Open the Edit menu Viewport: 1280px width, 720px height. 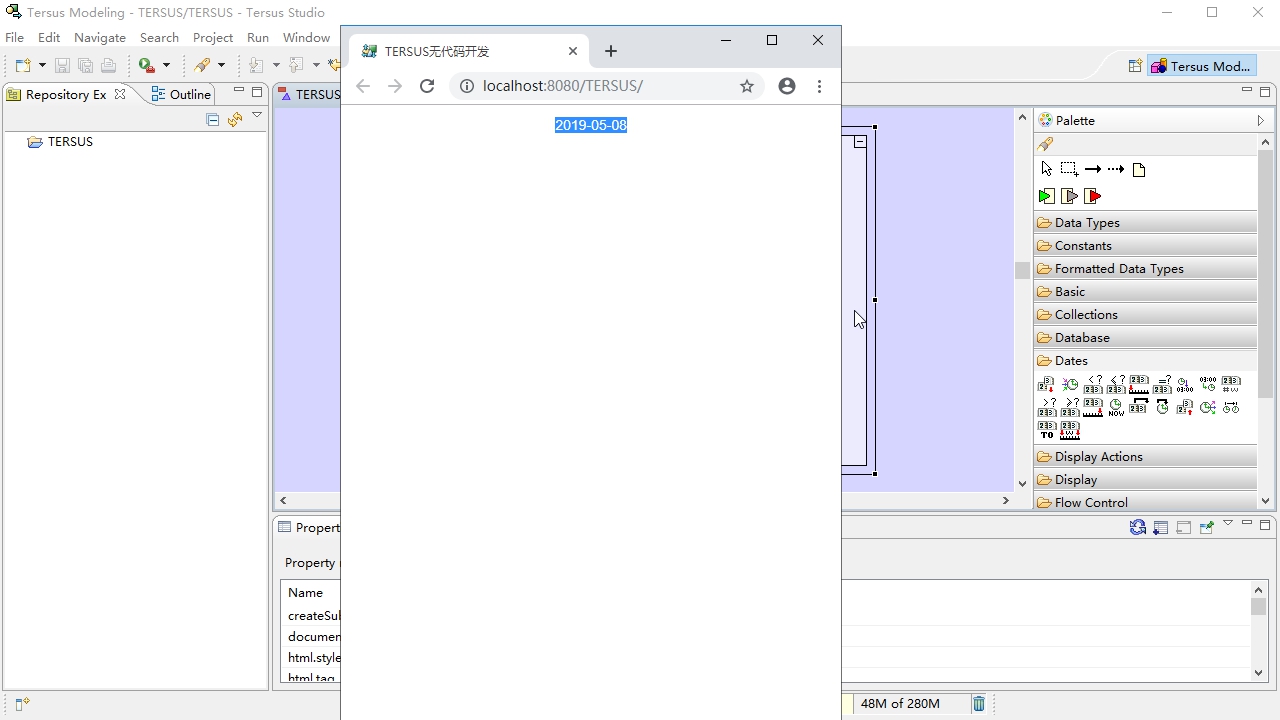tap(49, 37)
